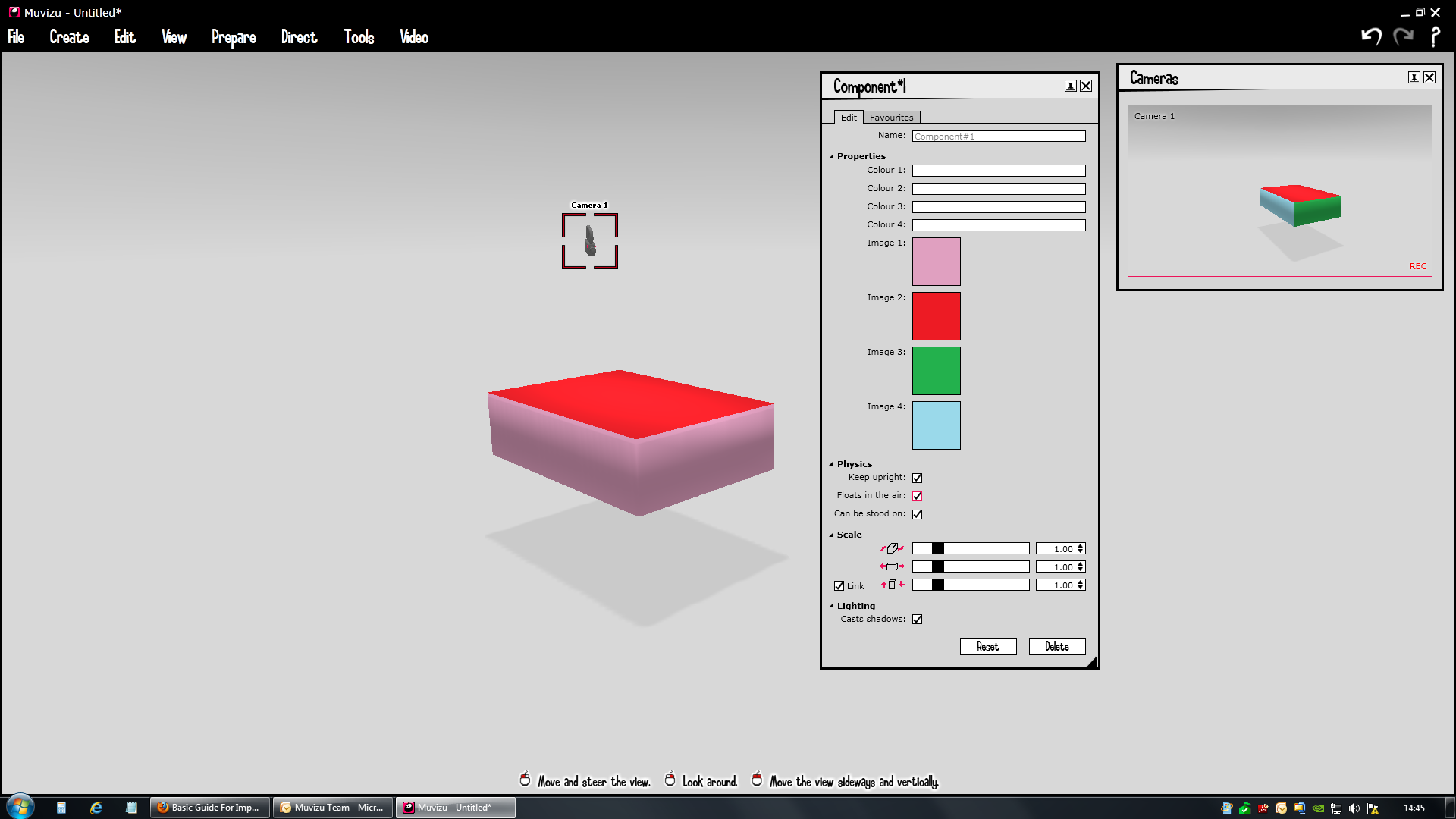Open the Prepare menu
Viewport: 1456px width, 819px height.
[234, 37]
